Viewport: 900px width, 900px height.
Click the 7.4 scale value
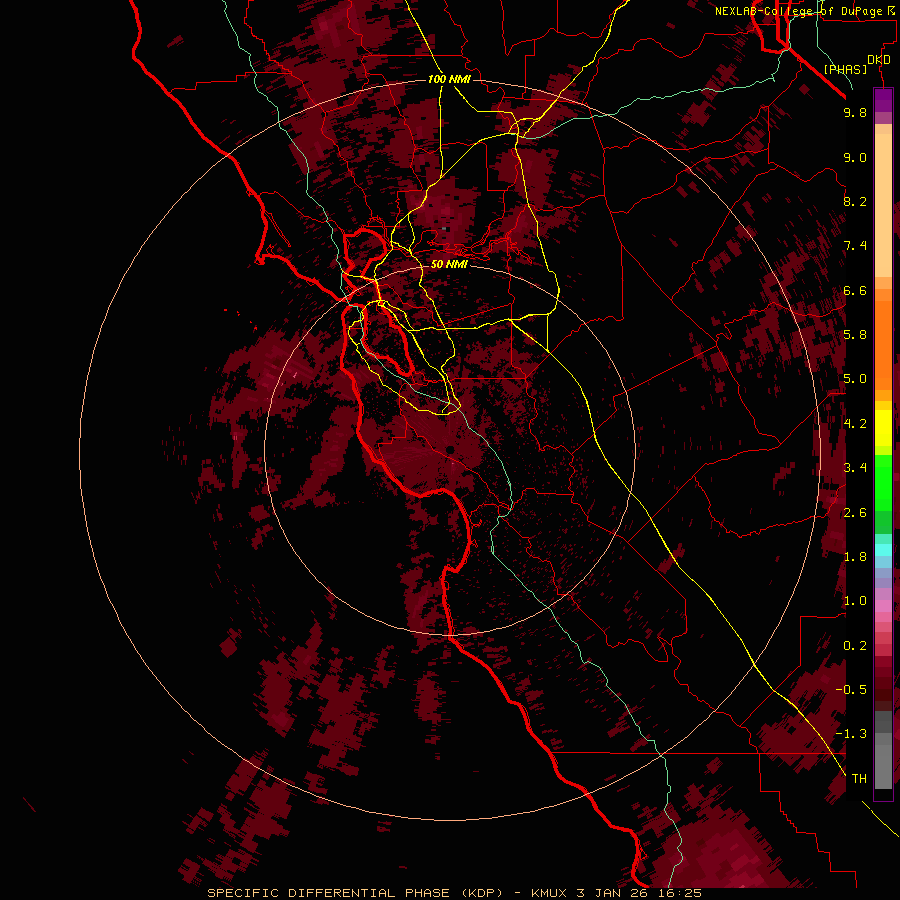(855, 246)
